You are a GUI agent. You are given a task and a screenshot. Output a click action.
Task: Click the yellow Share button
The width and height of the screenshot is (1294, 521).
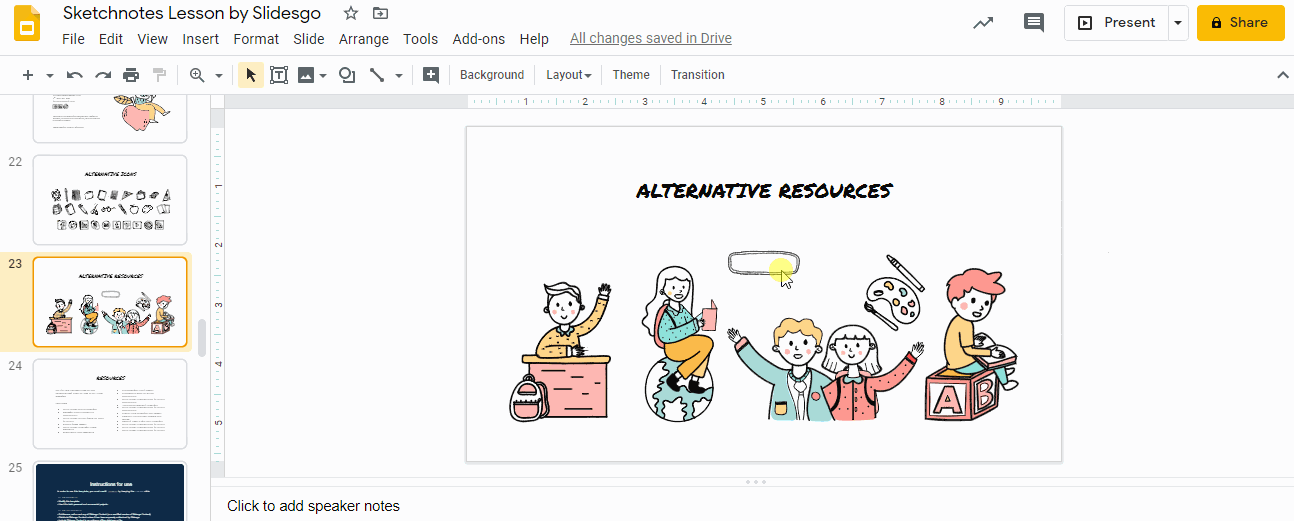tap(1240, 22)
